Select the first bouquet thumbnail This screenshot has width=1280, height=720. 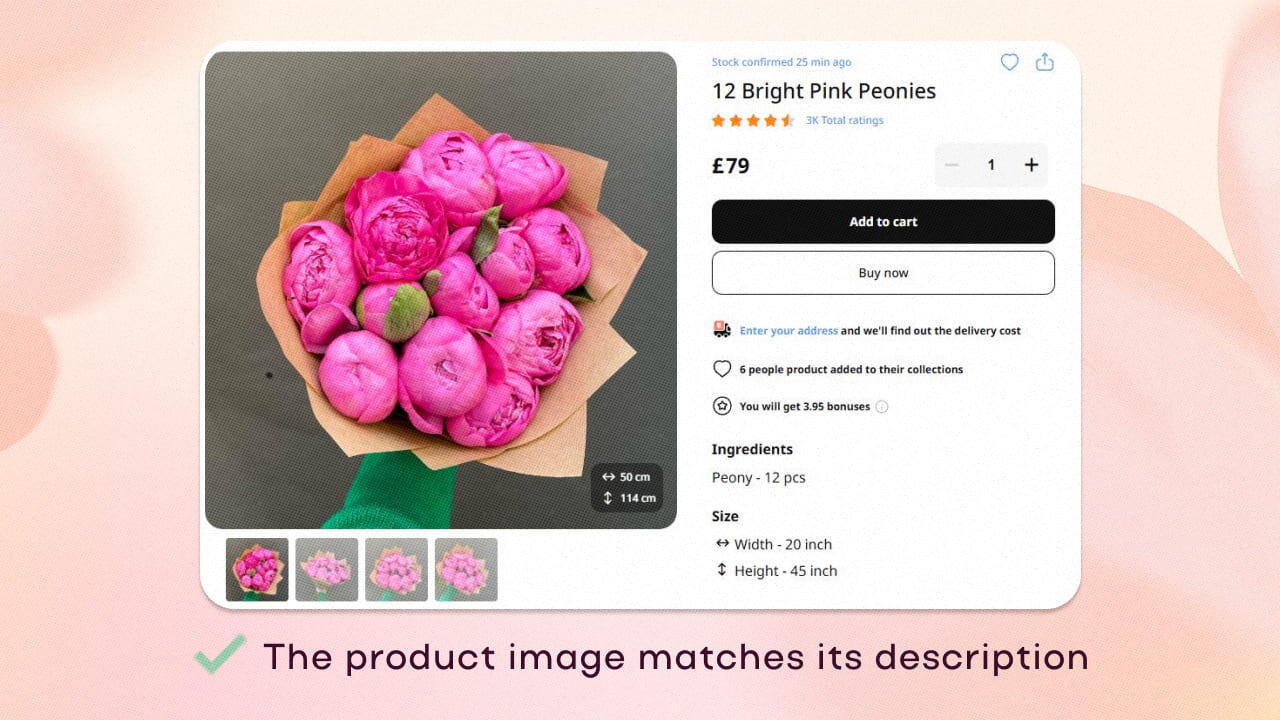click(257, 570)
